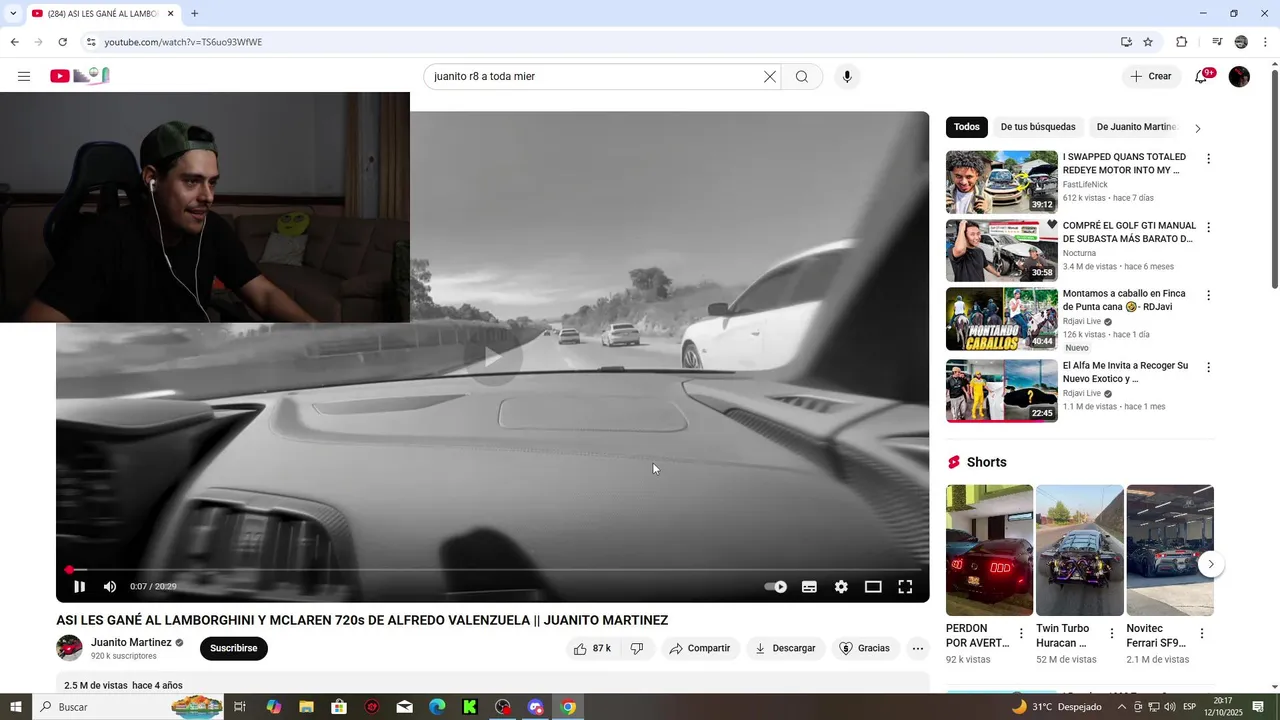1280x720 pixels.
Task: Open options for Novitec Ferrari short
Action: [x=1202, y=633]
